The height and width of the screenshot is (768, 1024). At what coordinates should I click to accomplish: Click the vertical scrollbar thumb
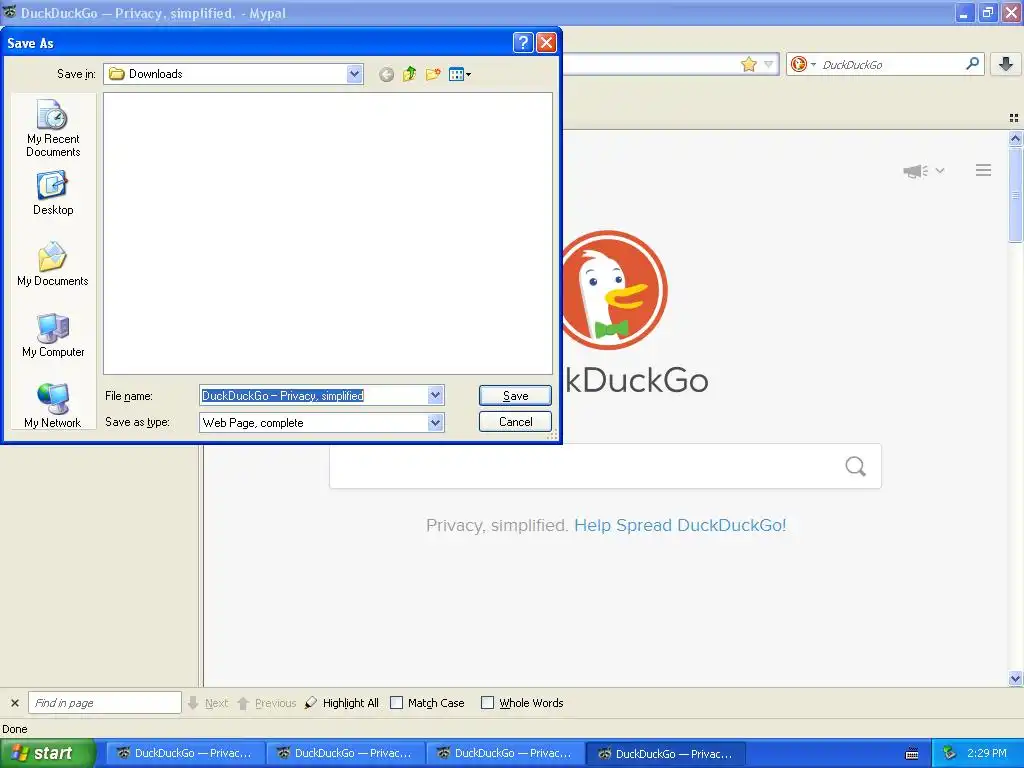tap(1016, 195)
